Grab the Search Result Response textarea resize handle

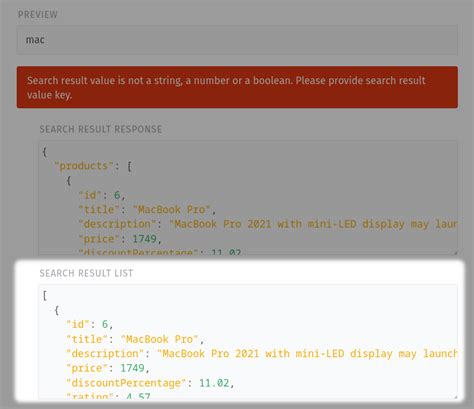(455, 253)
